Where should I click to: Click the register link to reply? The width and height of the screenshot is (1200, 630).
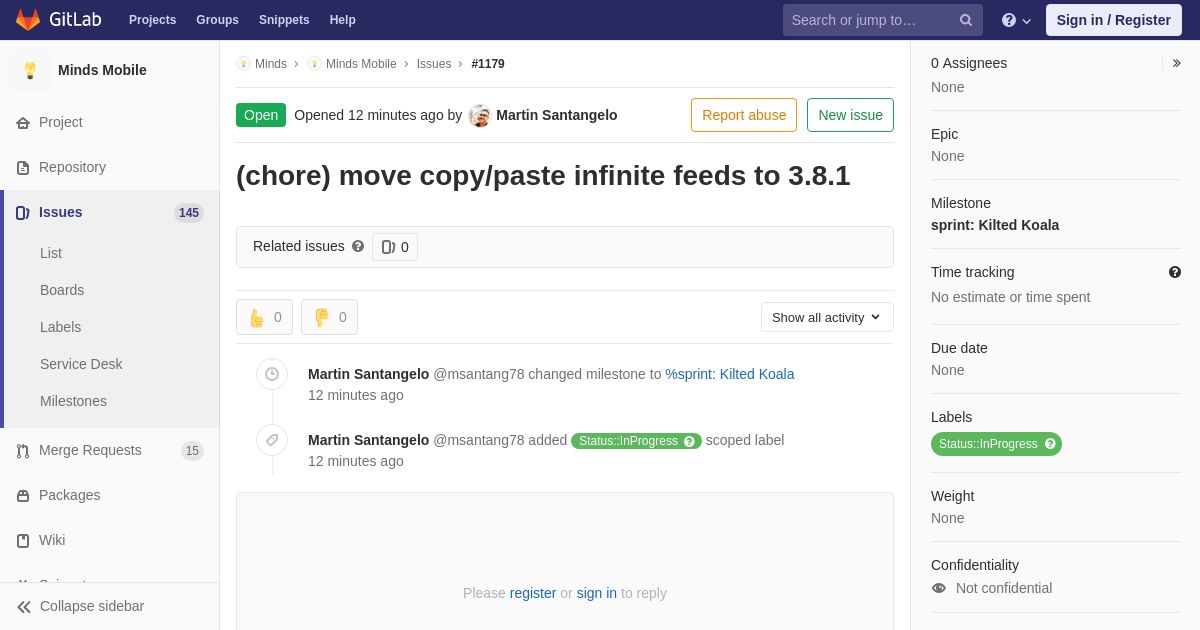533,593
